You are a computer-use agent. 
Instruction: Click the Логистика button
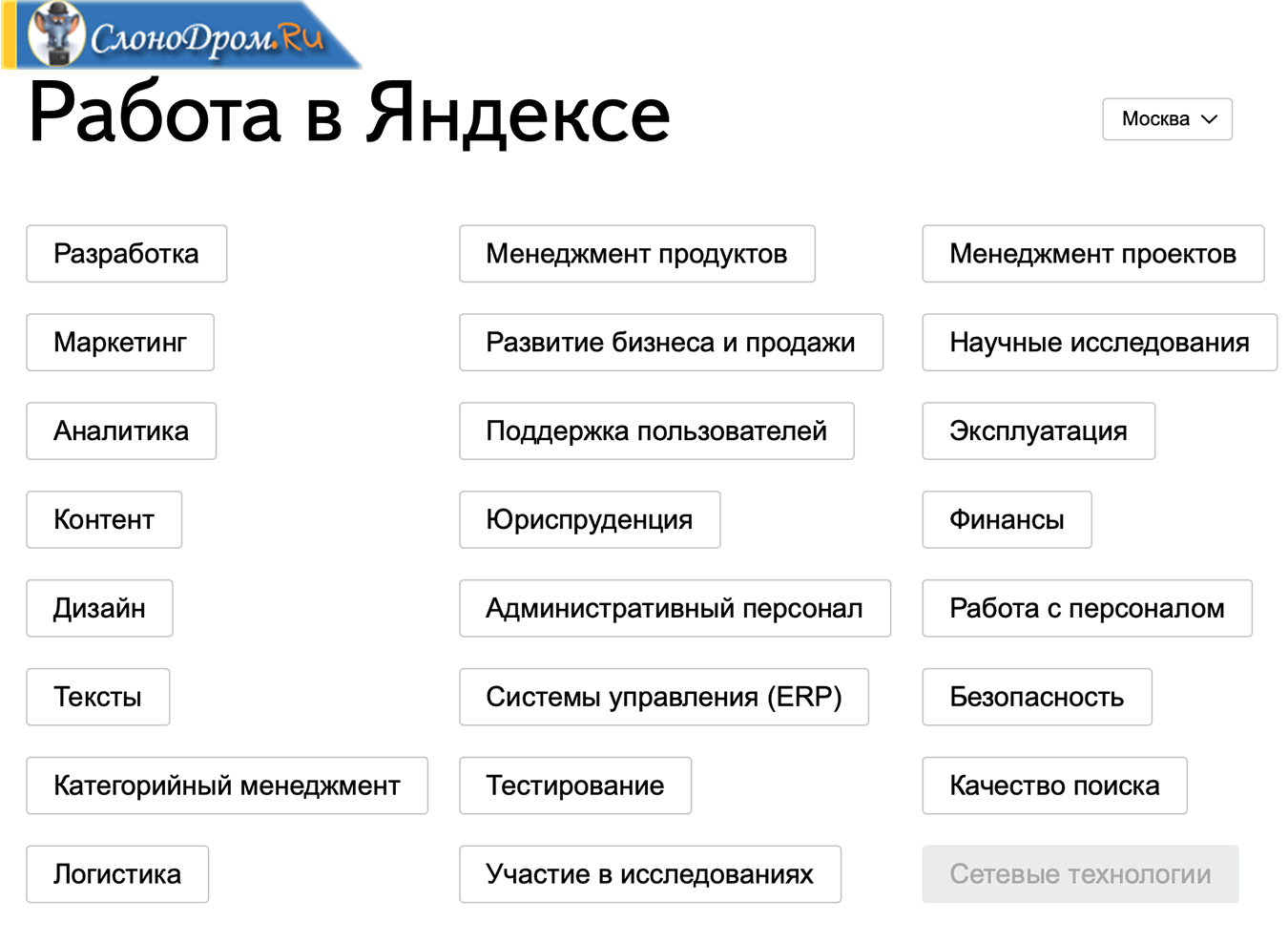[117, 875]
